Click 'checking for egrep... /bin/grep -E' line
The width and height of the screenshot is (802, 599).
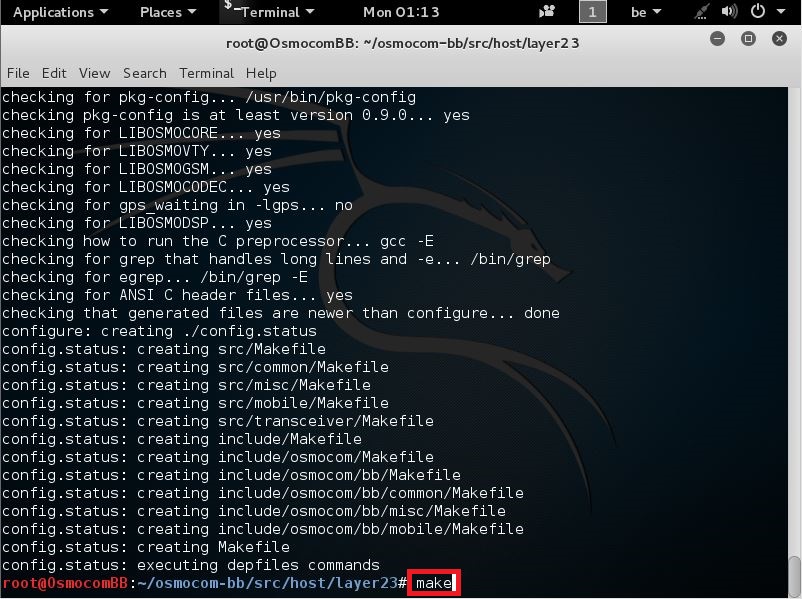[x=154, y=277]
